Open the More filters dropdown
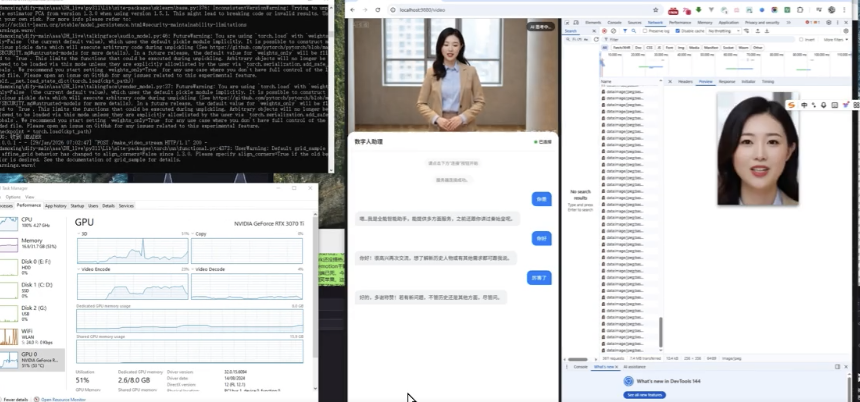 [836, 39]
